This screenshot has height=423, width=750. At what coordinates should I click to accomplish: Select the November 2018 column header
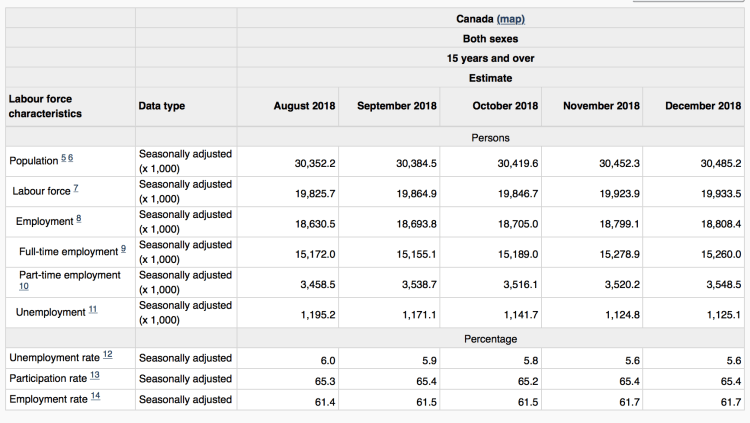(x=601, y=106)
